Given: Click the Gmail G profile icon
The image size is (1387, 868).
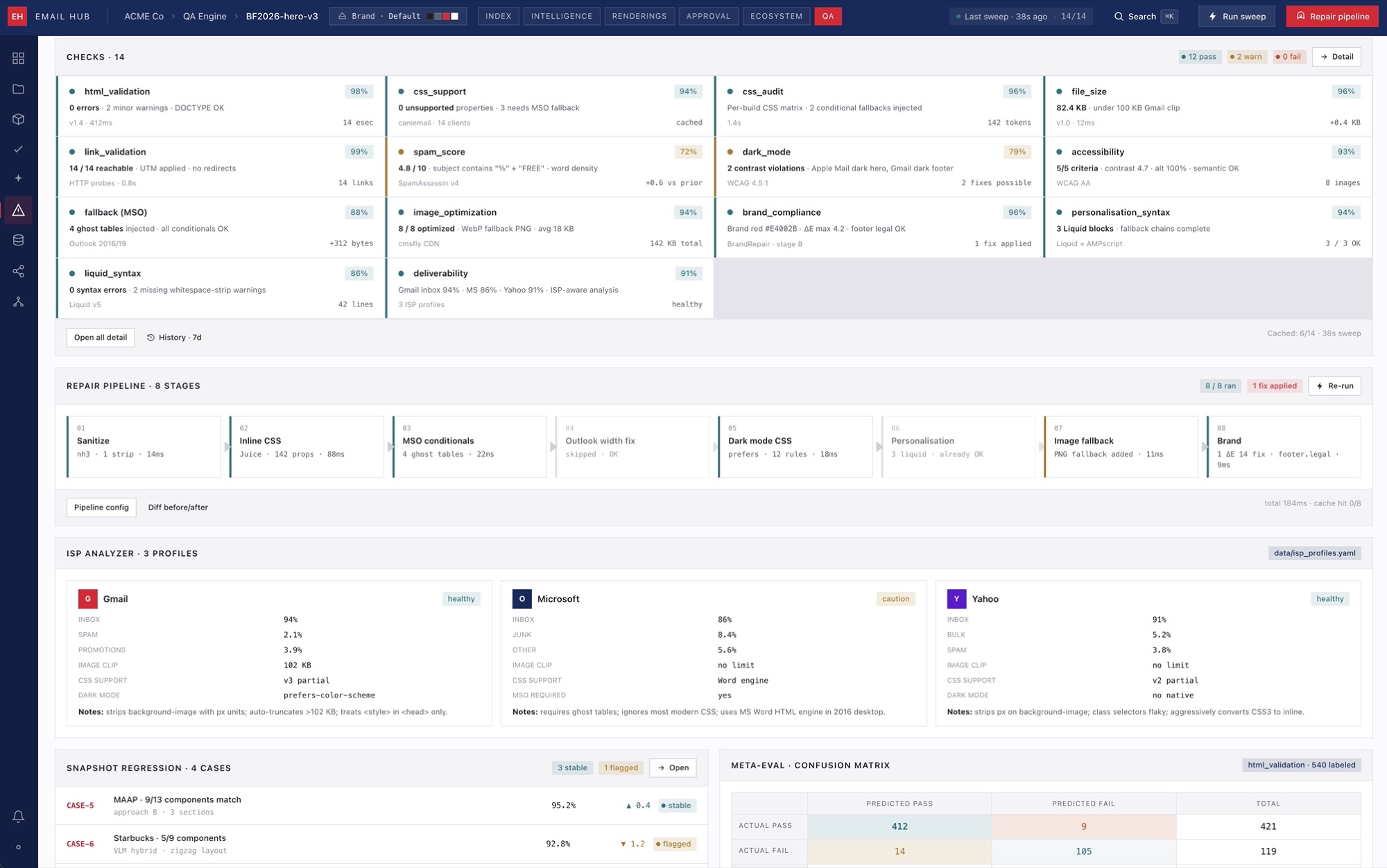Looking at the screenshot, I should coord(87,598).
